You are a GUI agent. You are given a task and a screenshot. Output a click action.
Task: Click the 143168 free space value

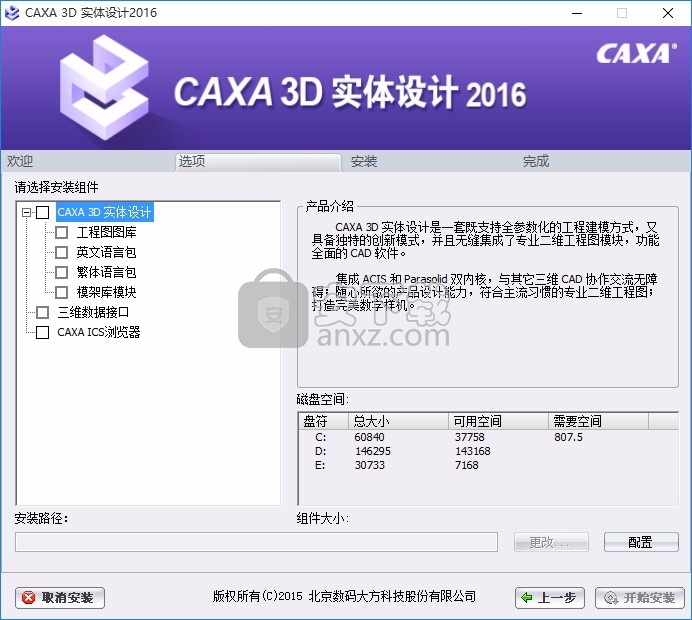point(473,451)
